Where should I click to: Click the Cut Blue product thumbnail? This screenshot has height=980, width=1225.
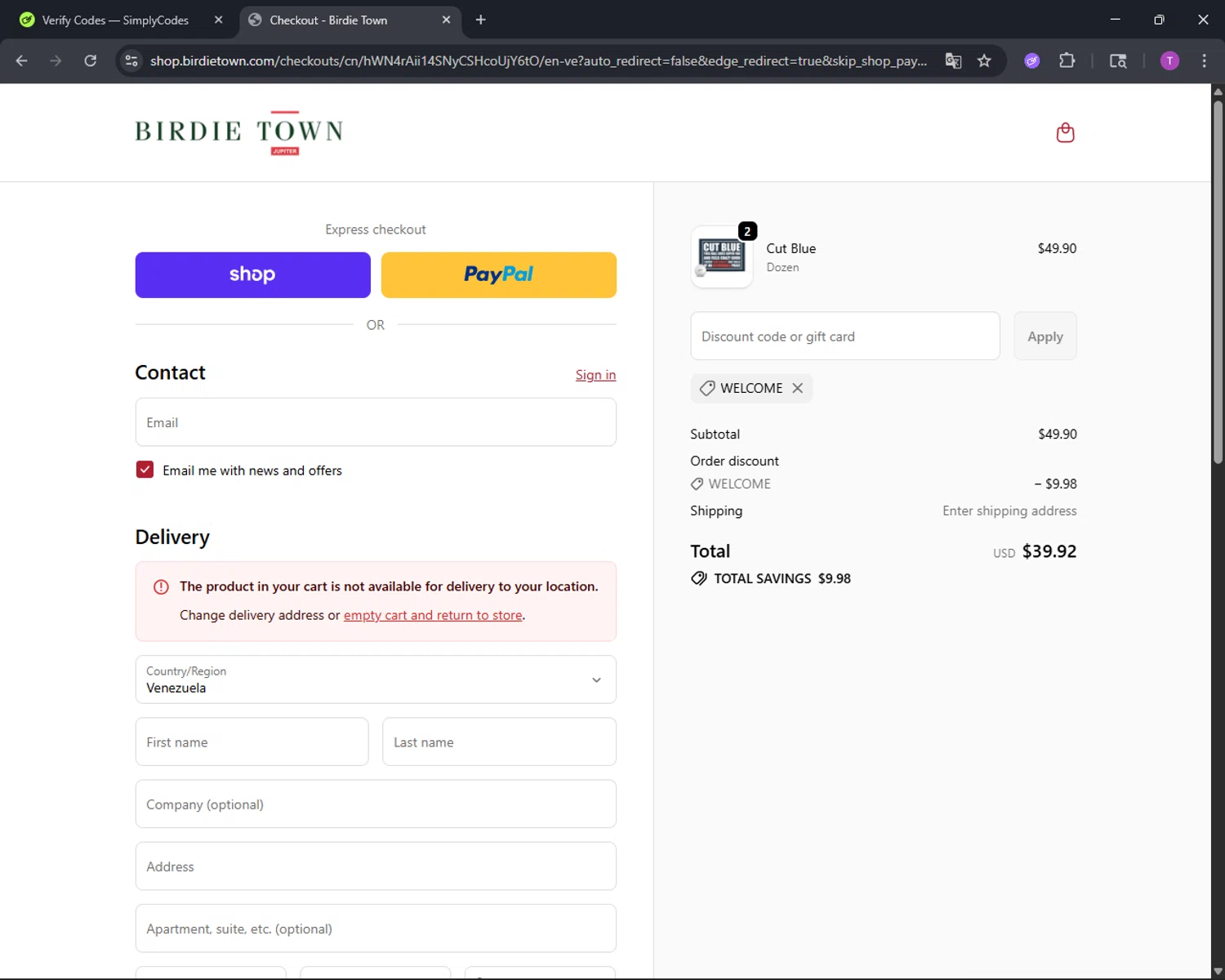[721, 256]
